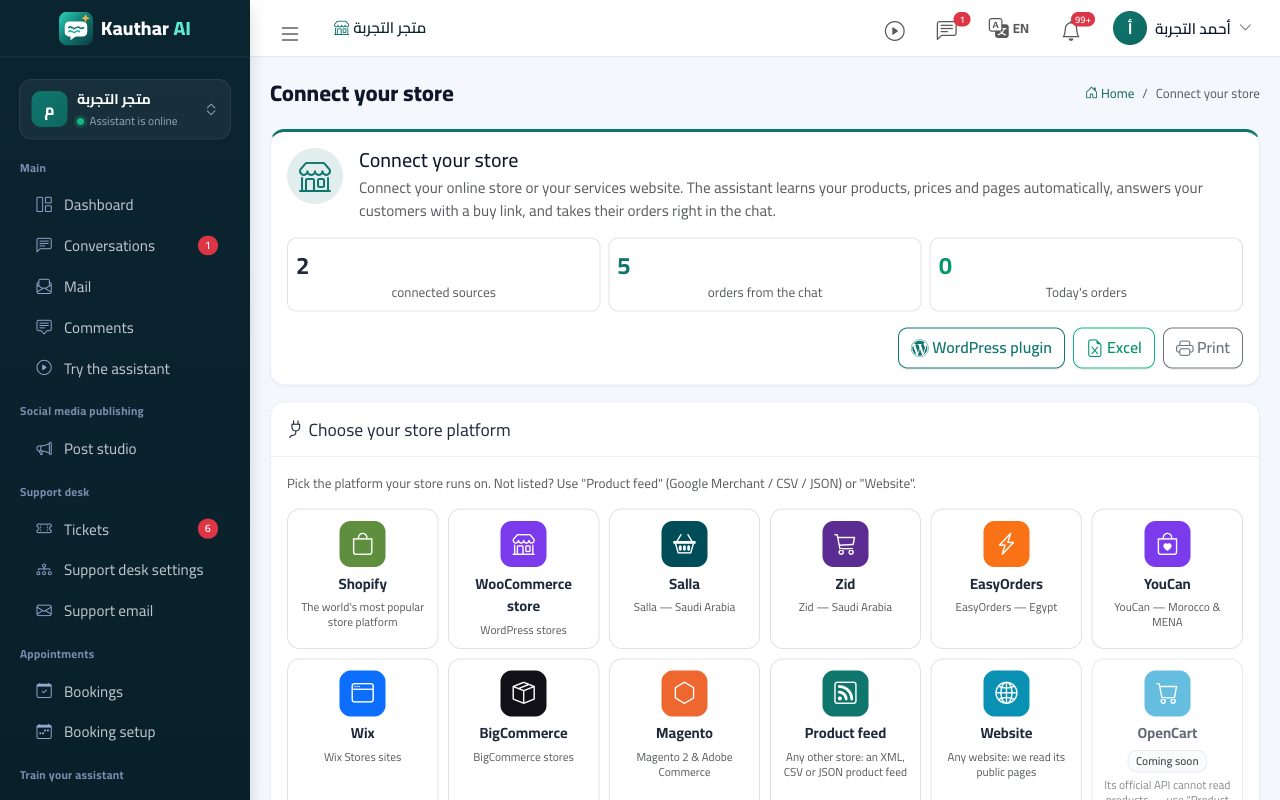Screen dimensions: 1280x800
Task: Open Comments in the sidebar
Action: coord(125,328)
